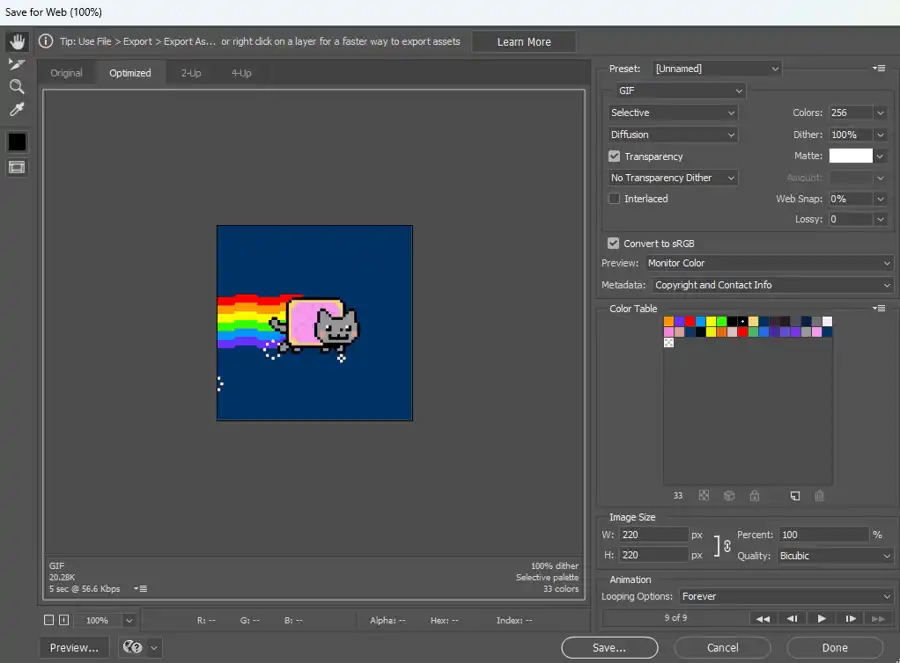Click the lock selected colors icon
900x663 pixels.
754,495
